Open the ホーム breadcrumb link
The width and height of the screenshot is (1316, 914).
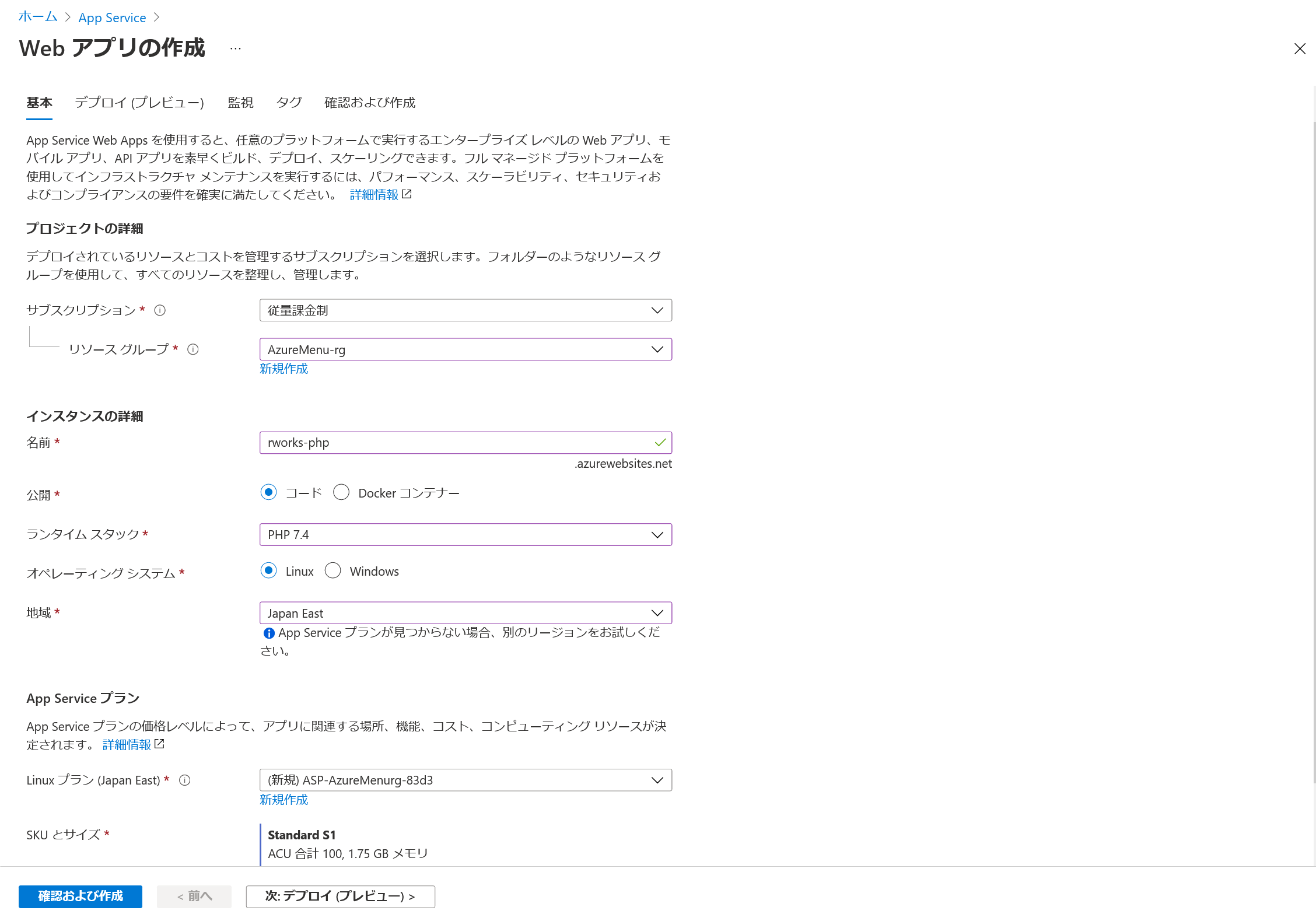coord(38,17)
